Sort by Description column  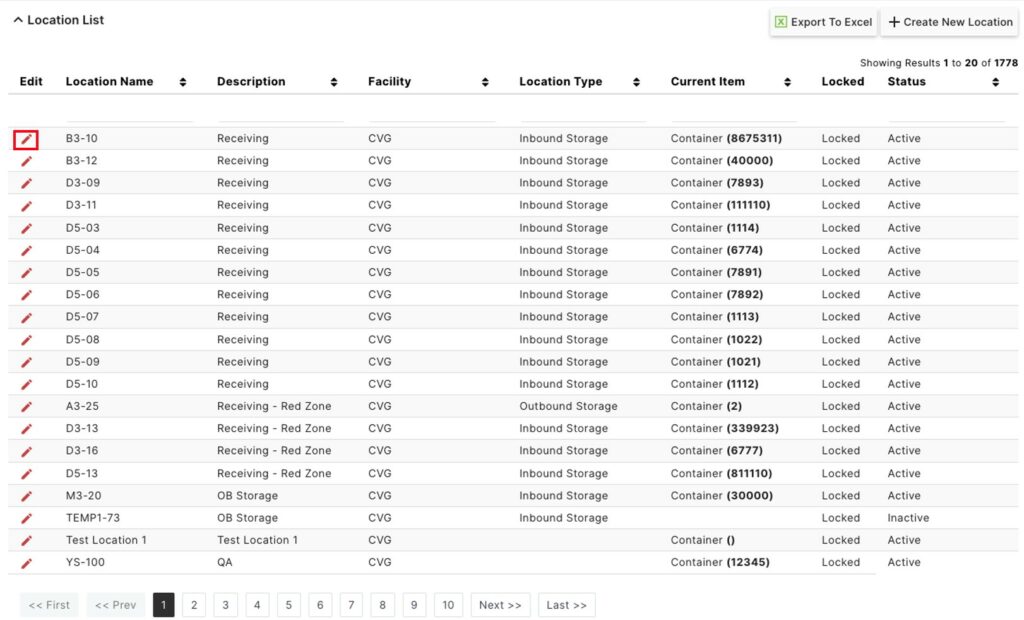tap(334, 82)
